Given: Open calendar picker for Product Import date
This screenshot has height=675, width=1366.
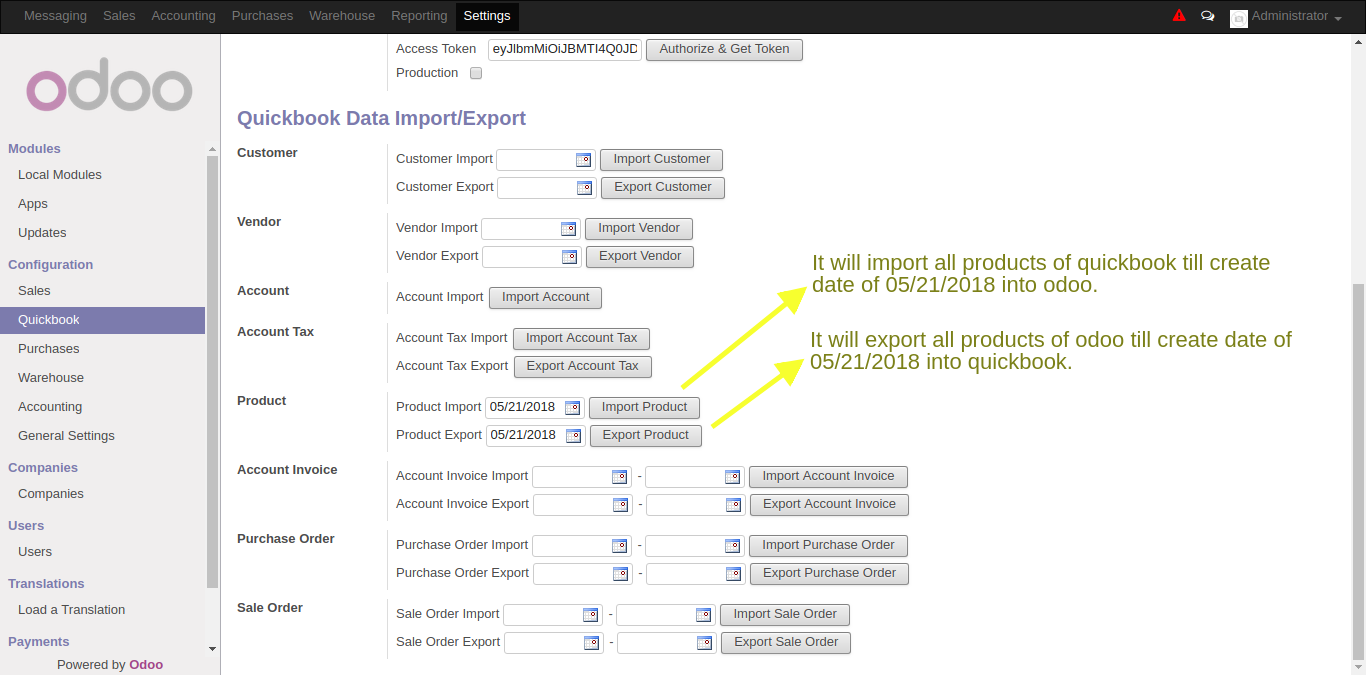Looking at the screenshot, I should (572, 408).
